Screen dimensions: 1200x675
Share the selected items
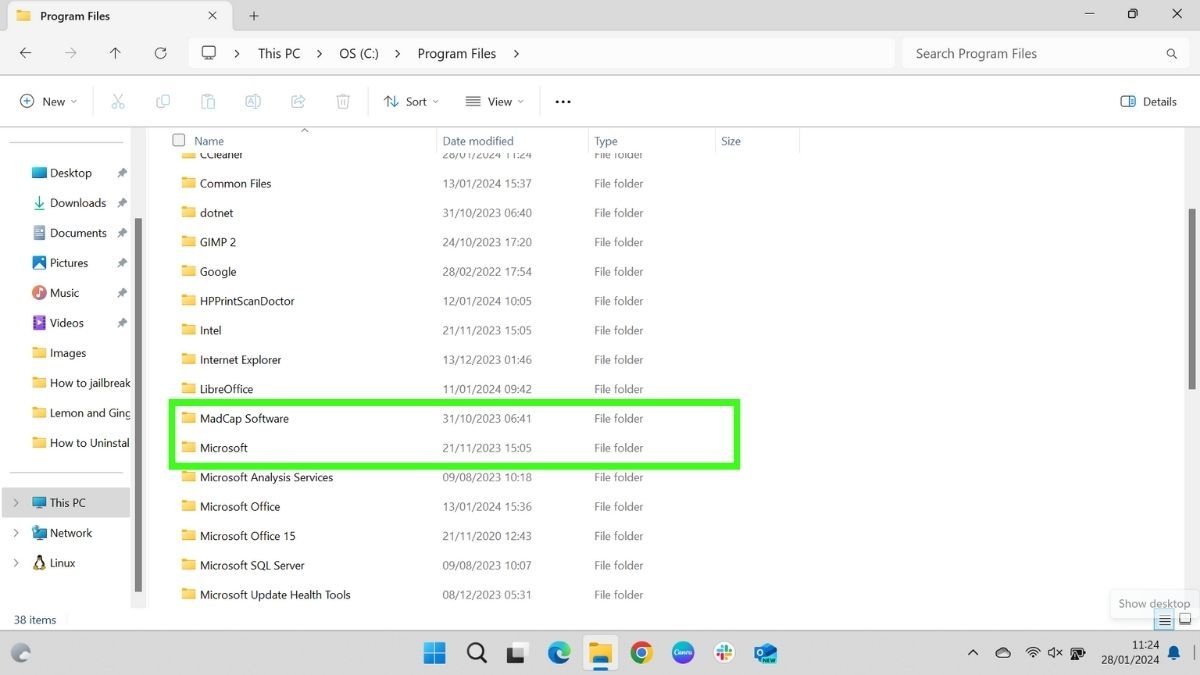click(x=298, y=101)
